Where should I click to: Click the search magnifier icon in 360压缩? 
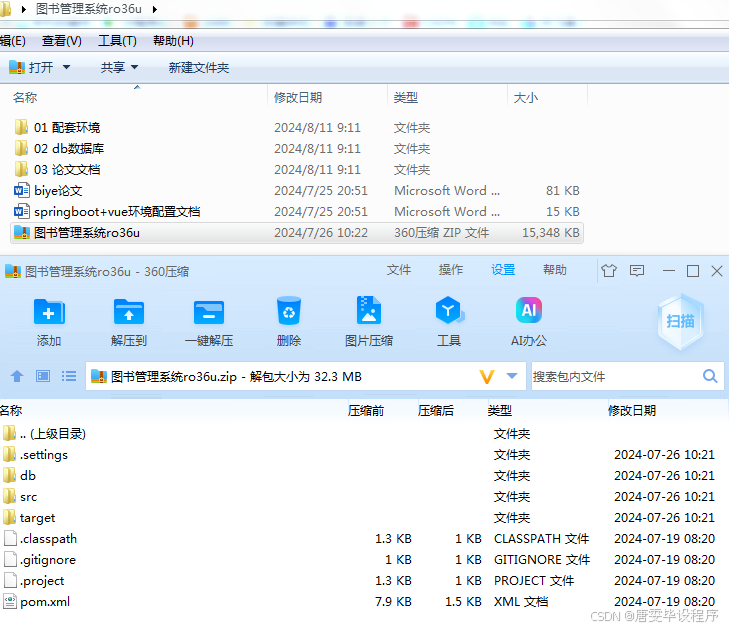pyautogui.click(x=710, y=376)
